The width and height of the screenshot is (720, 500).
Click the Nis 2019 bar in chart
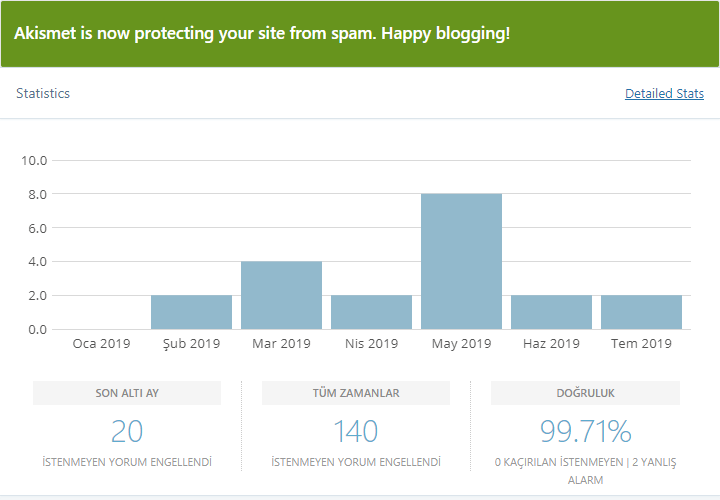coord(371,312)
